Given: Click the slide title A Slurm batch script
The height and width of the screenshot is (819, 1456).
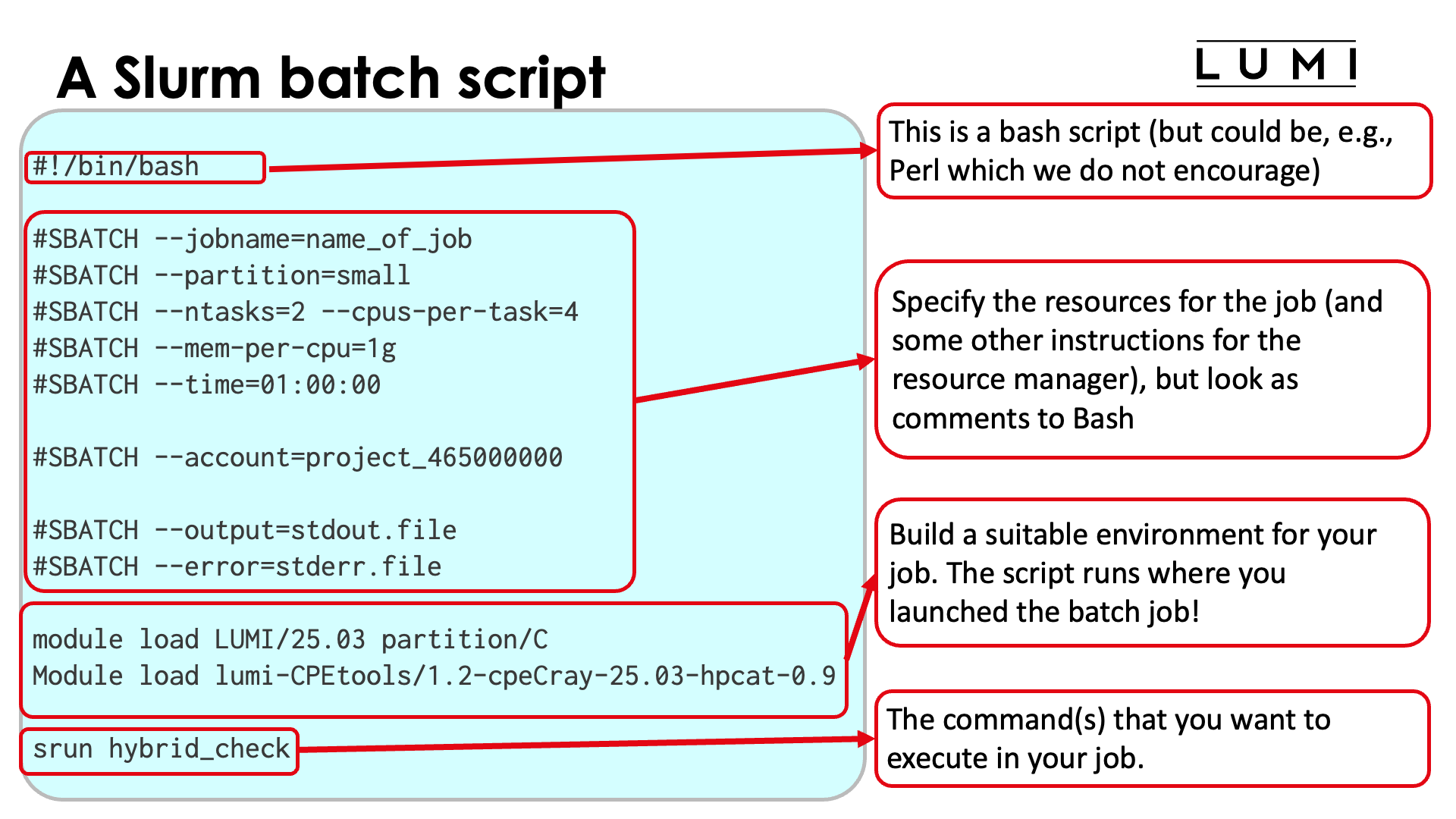Looking at the screenshot, I should pyautogui.click(x=334, y=76).
